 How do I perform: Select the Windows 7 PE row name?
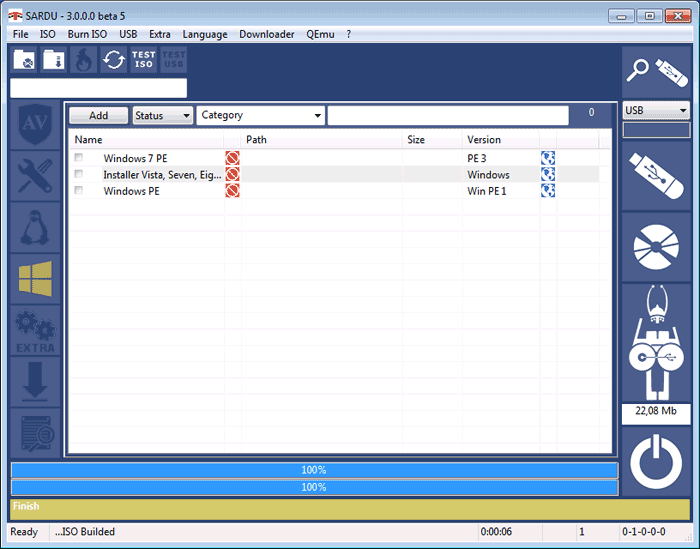click(135, 158)
